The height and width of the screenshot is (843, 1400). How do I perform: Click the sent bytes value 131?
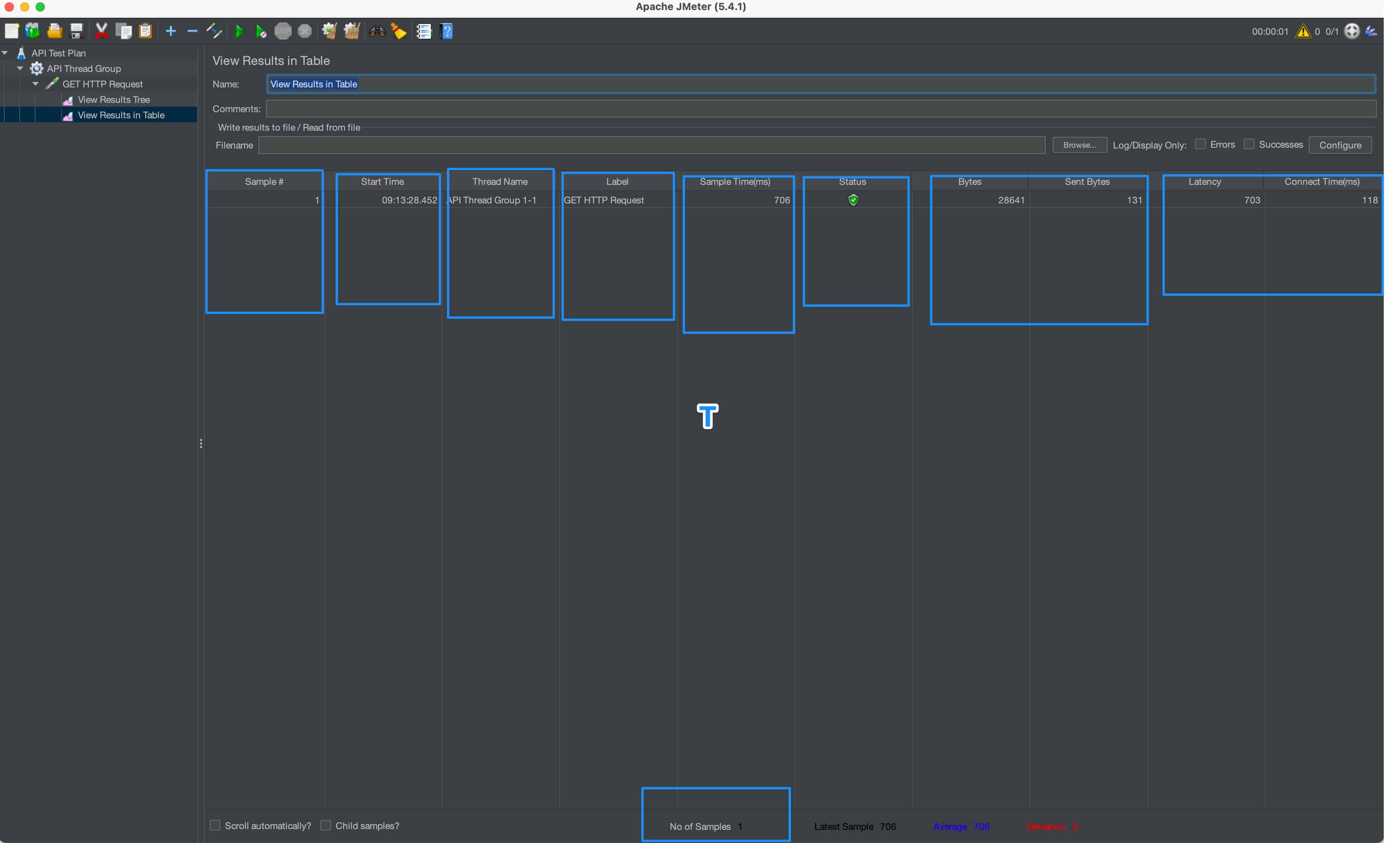[x=1134, y=200]
